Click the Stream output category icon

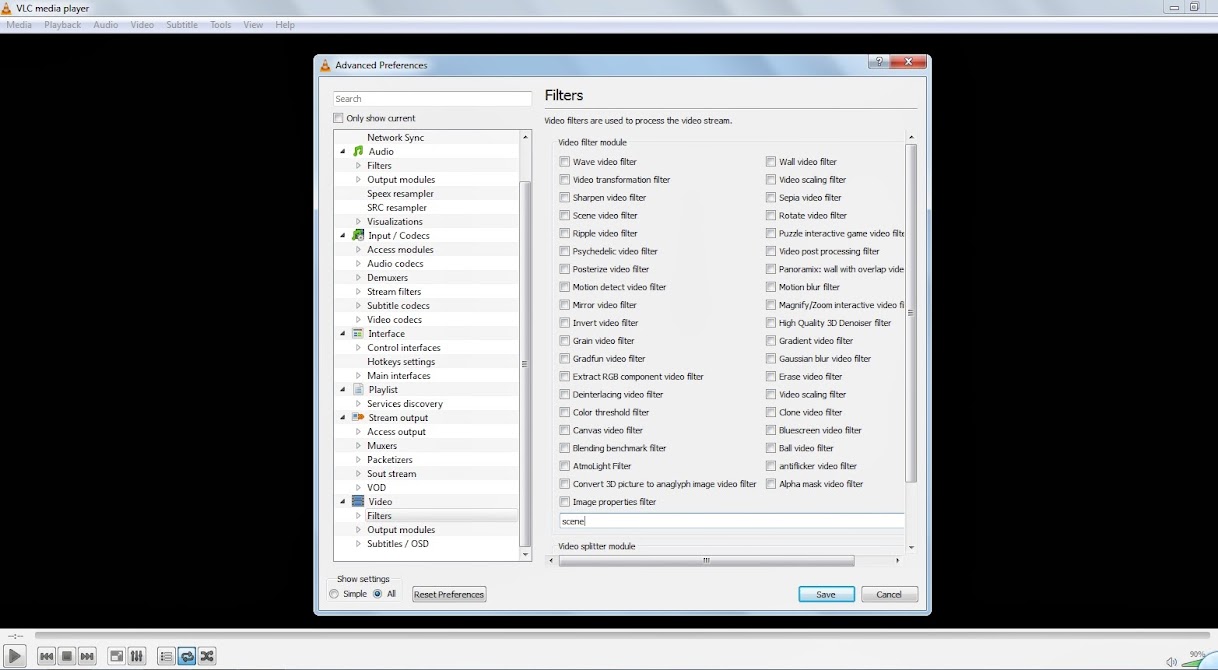358,417
